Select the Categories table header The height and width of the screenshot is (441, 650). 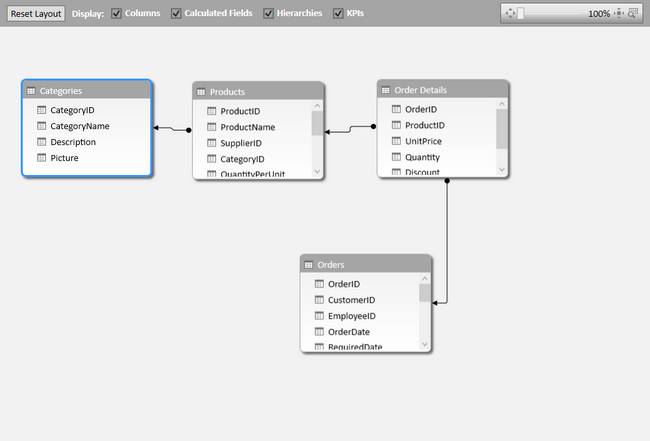point(87,90)
